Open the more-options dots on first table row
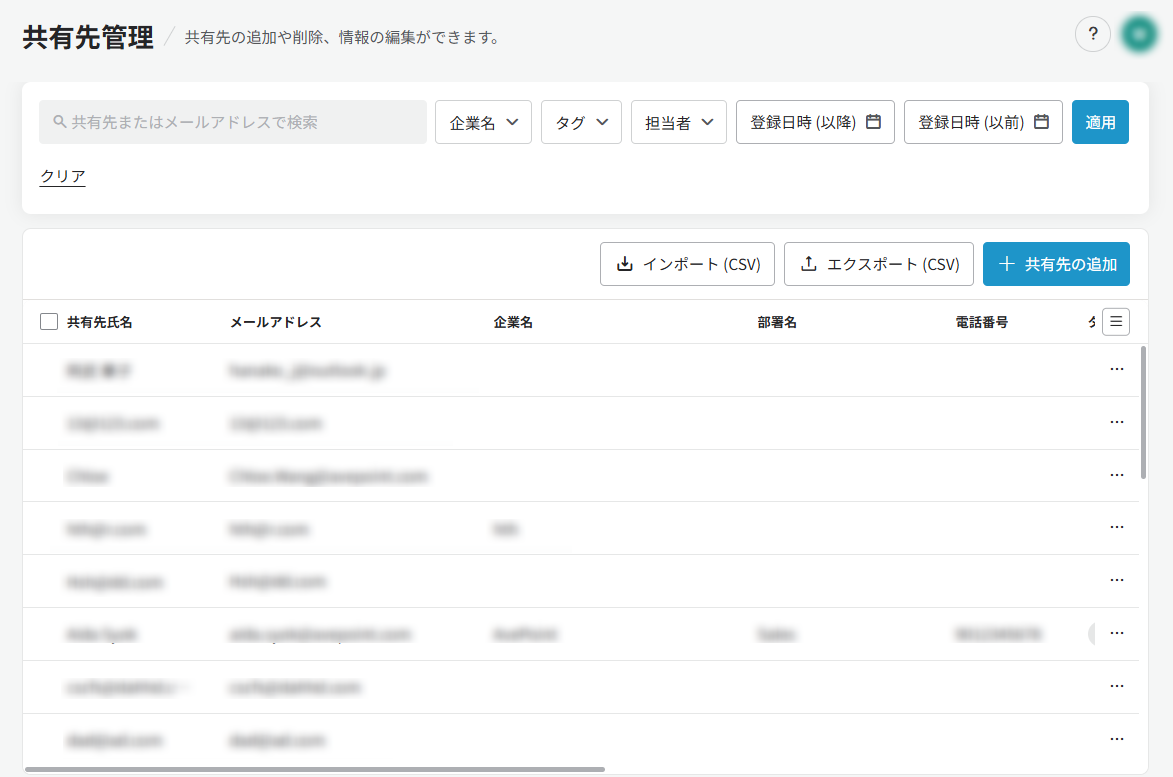Image resolution: width=1173 pixels, height=777 pixels. pos(1116,369)
